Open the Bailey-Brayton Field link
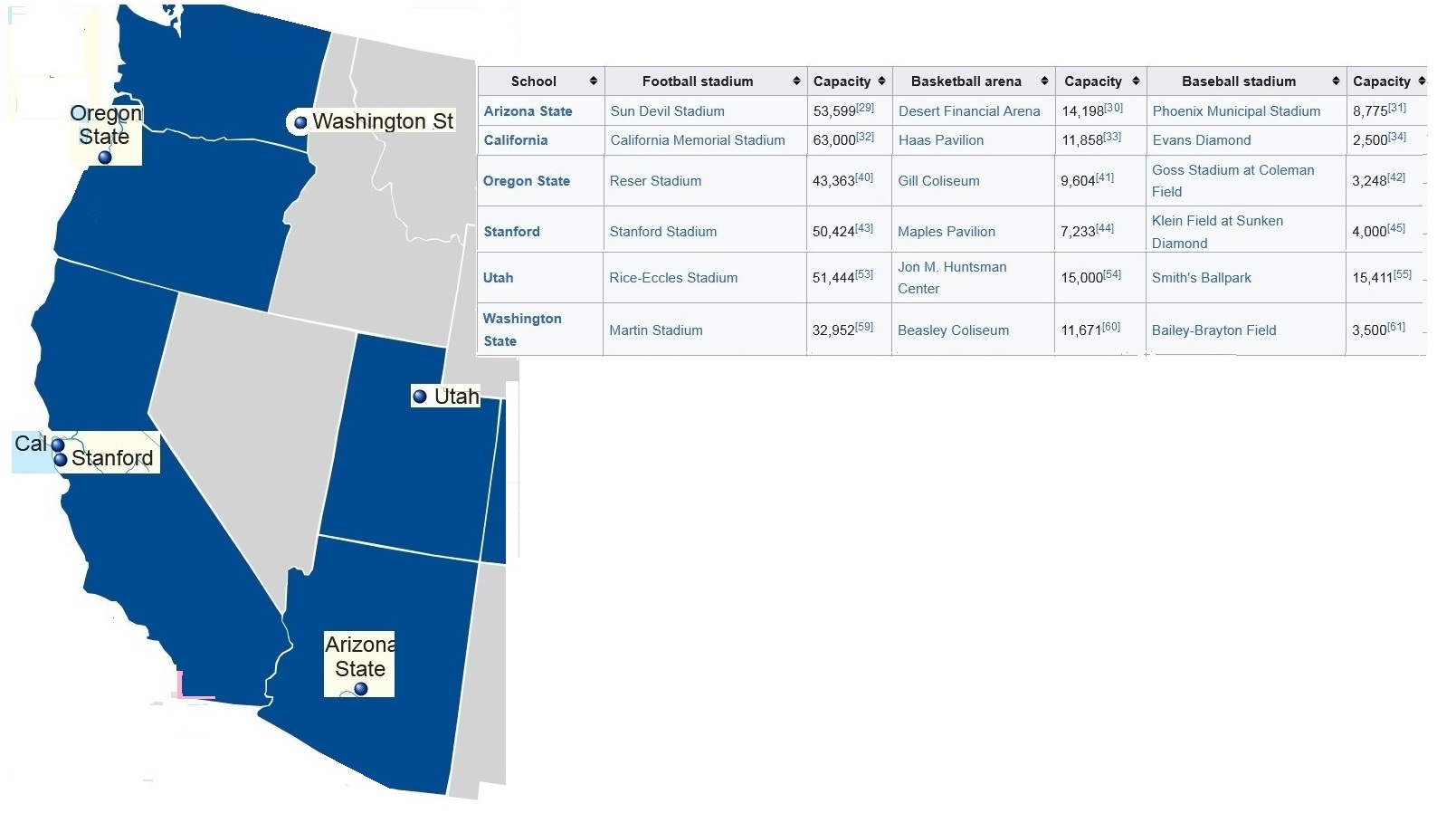This screenshot has height=813, width=1456. tap(1213, 330)
